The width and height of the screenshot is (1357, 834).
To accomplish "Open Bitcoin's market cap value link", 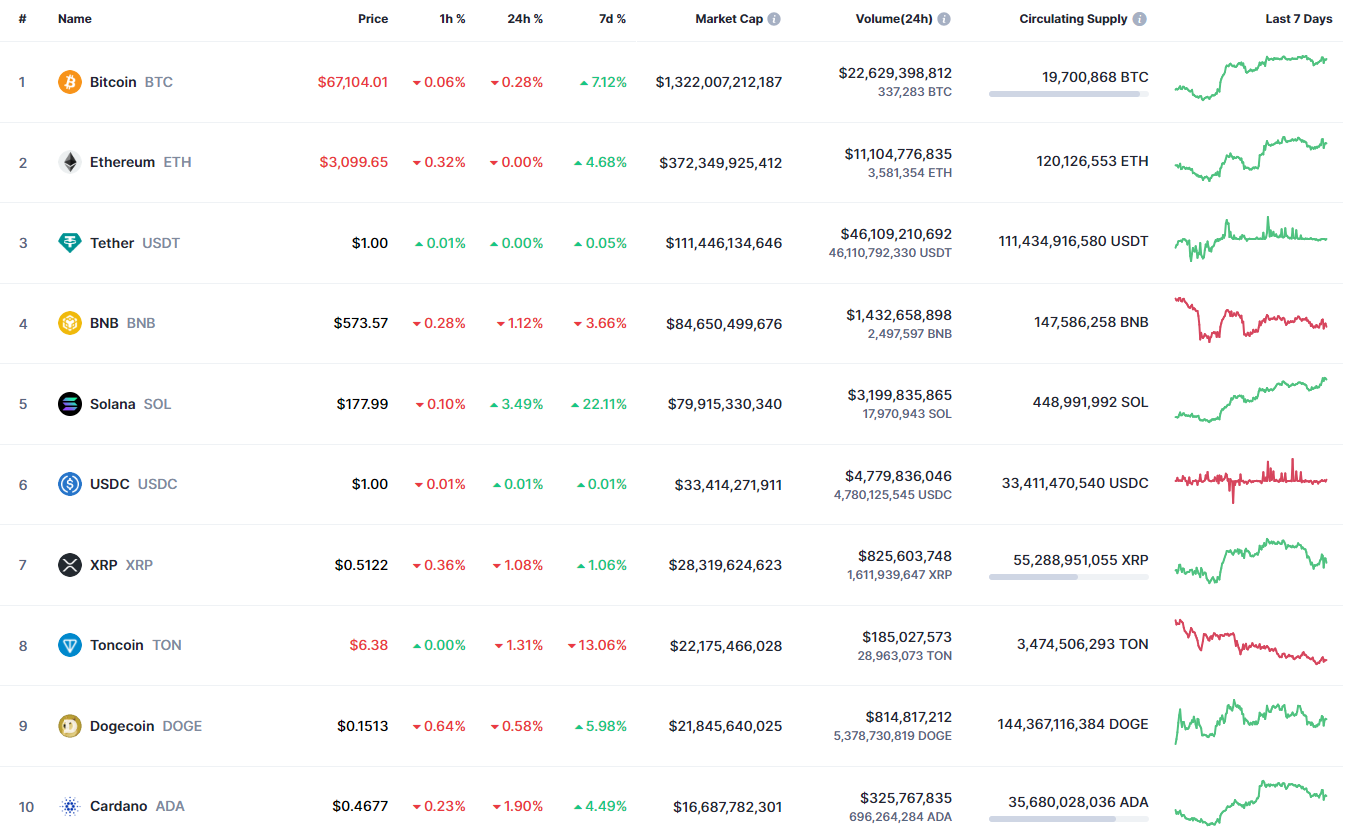I will 719,82.
